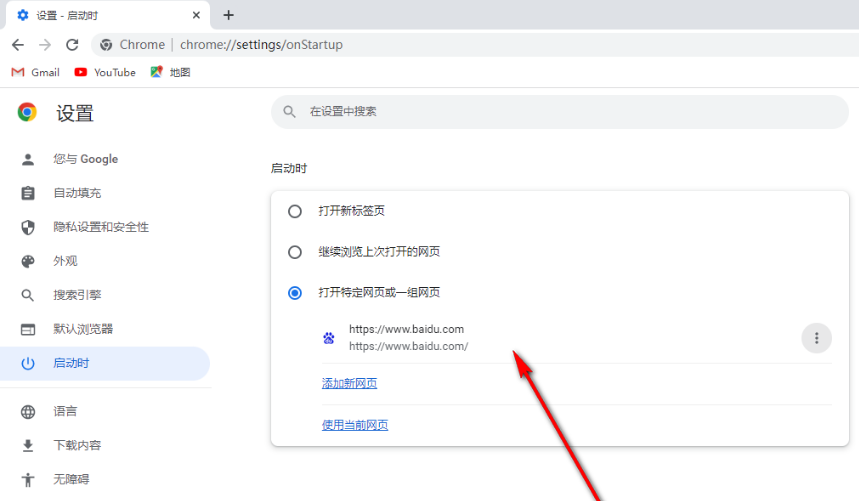Click the magnifier icon in the settings search box
The image size is (859, 501).
[289, 112]
